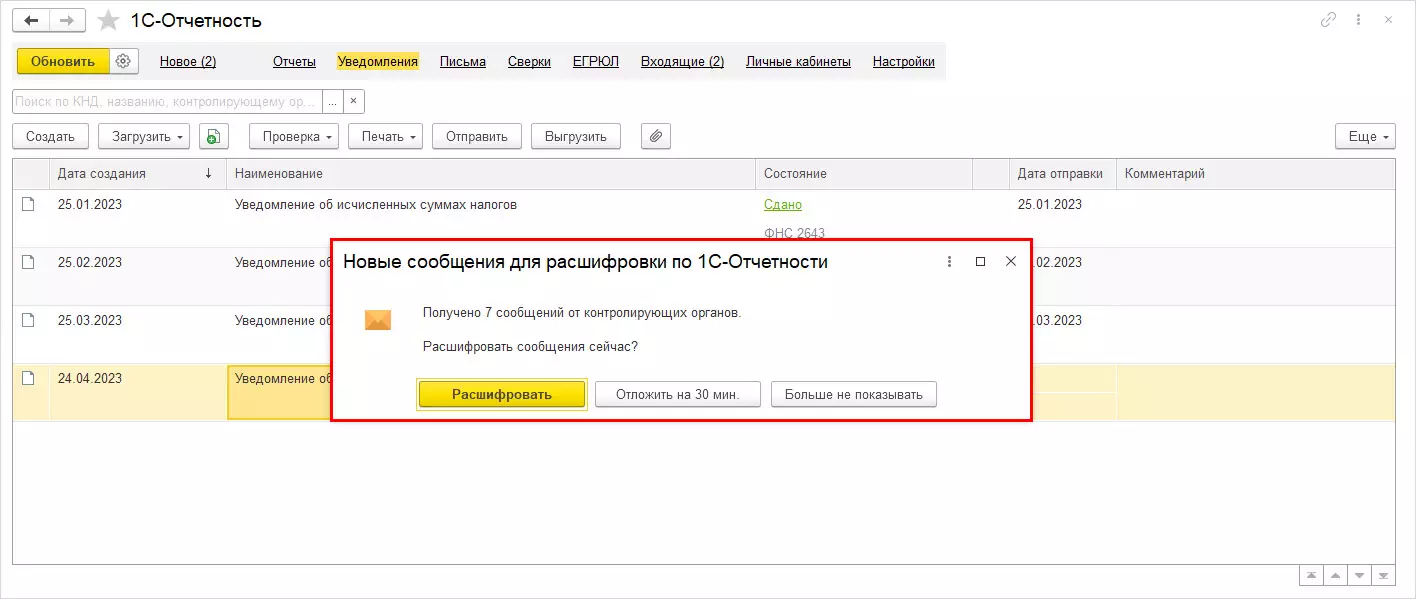
Task: Expand the Печать dropdown
Action: pos(386,136)
